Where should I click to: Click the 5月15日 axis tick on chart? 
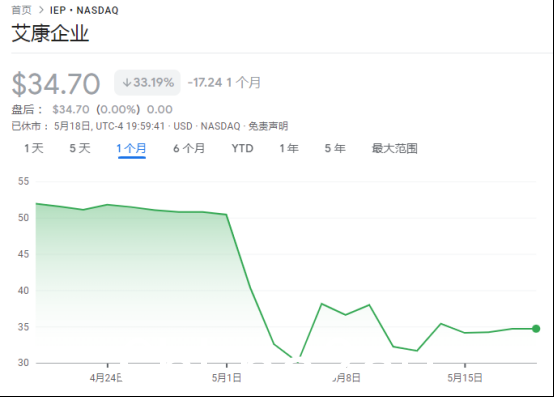465,378
